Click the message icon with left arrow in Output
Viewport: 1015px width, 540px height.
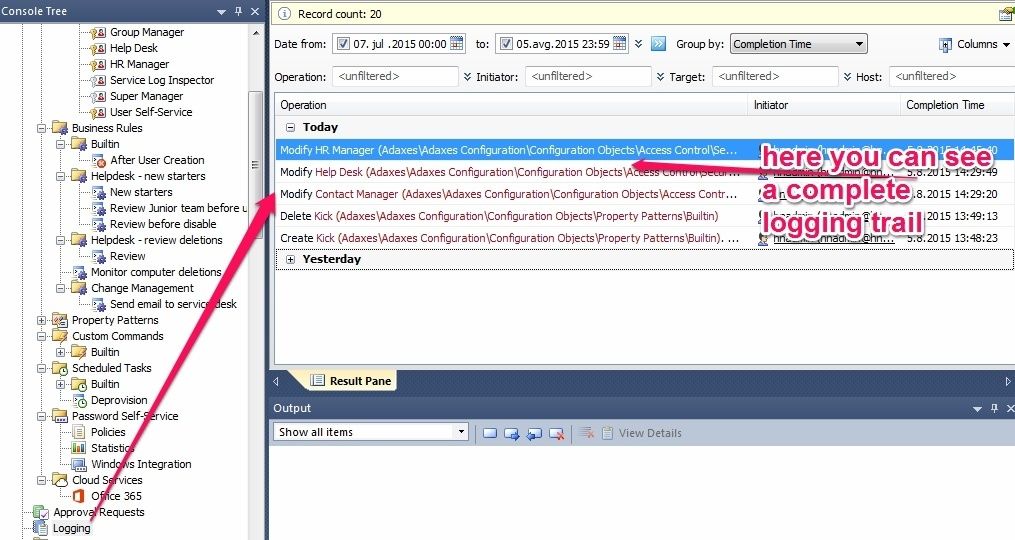click(534, 433)
